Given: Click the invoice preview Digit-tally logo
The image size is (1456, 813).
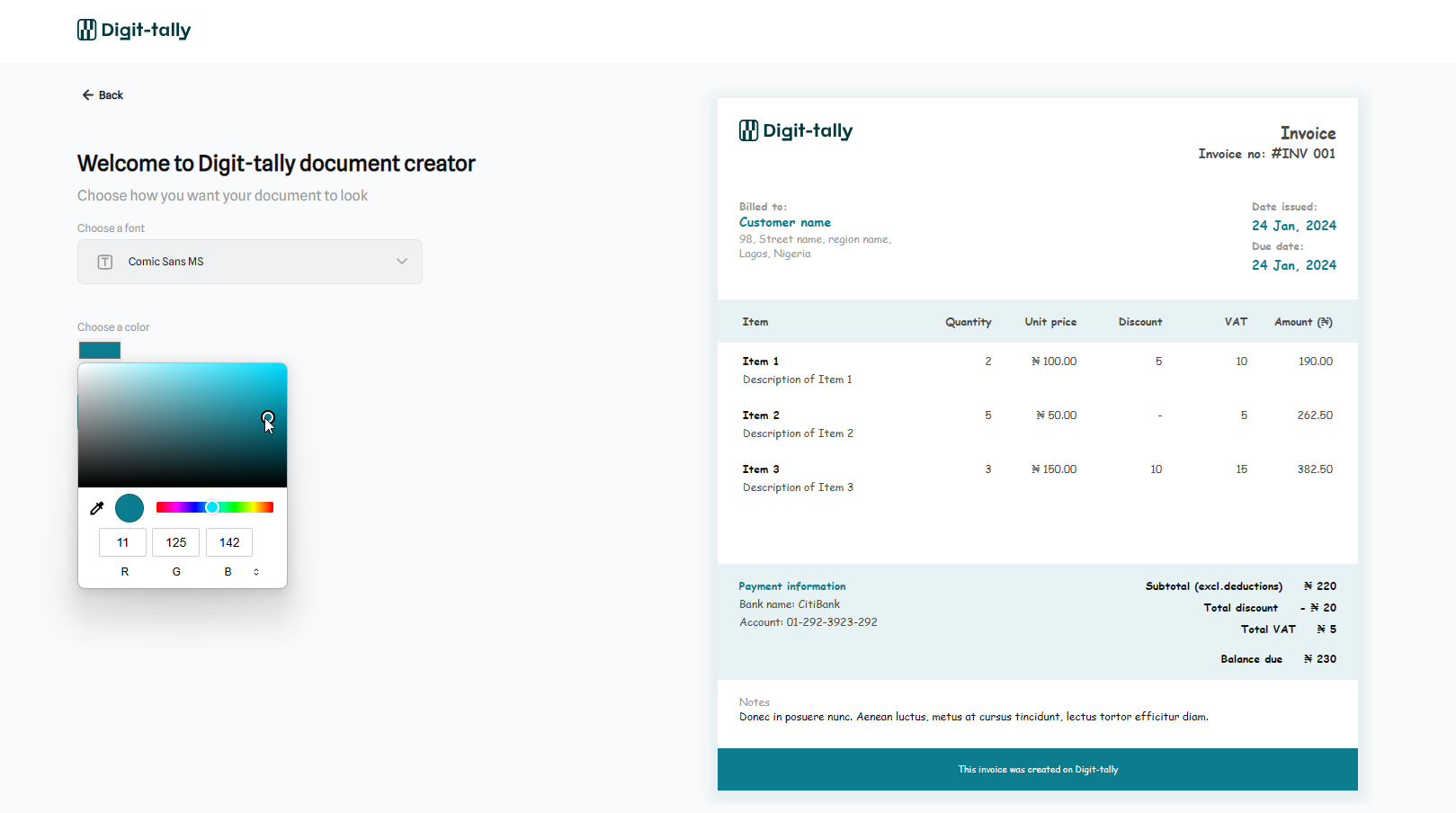Looking at the screenshot, I should (796, 130).
